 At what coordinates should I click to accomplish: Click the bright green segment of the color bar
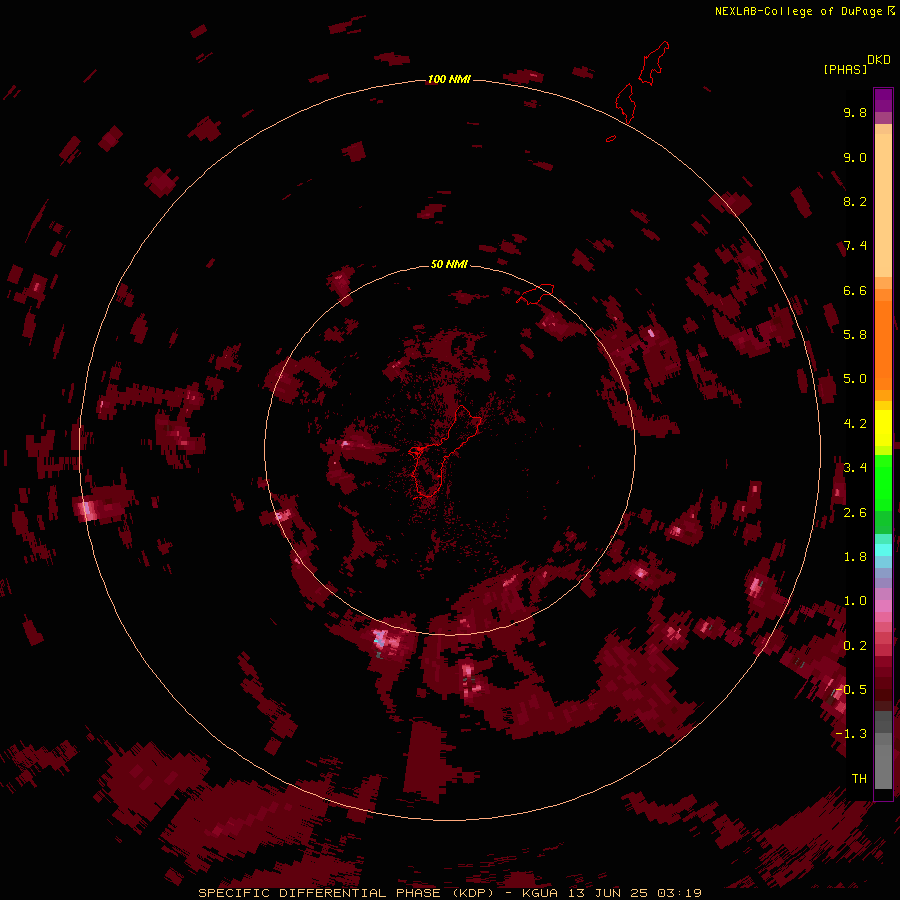pos(883,483)
